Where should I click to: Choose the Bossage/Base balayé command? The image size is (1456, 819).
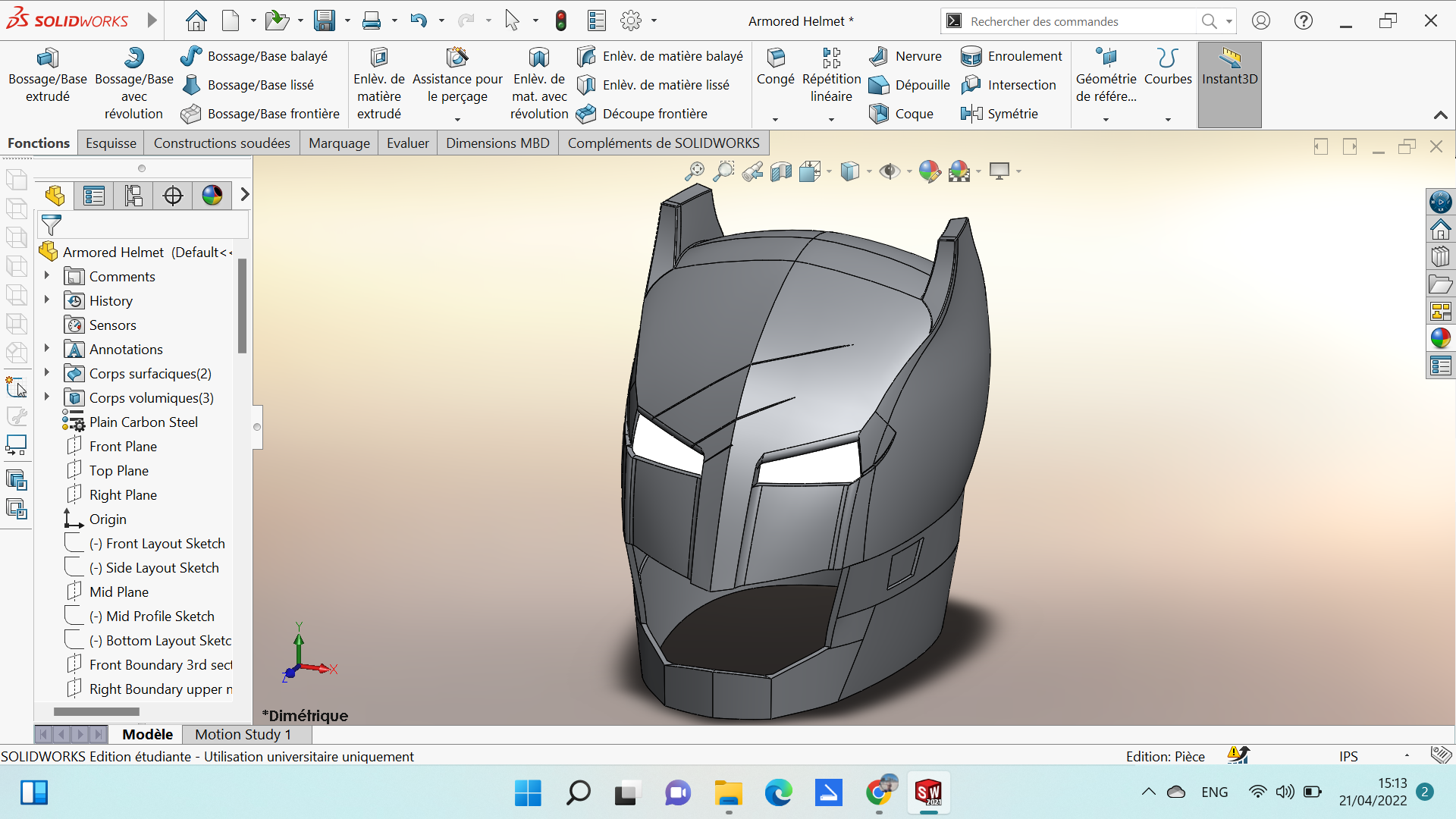254,56
